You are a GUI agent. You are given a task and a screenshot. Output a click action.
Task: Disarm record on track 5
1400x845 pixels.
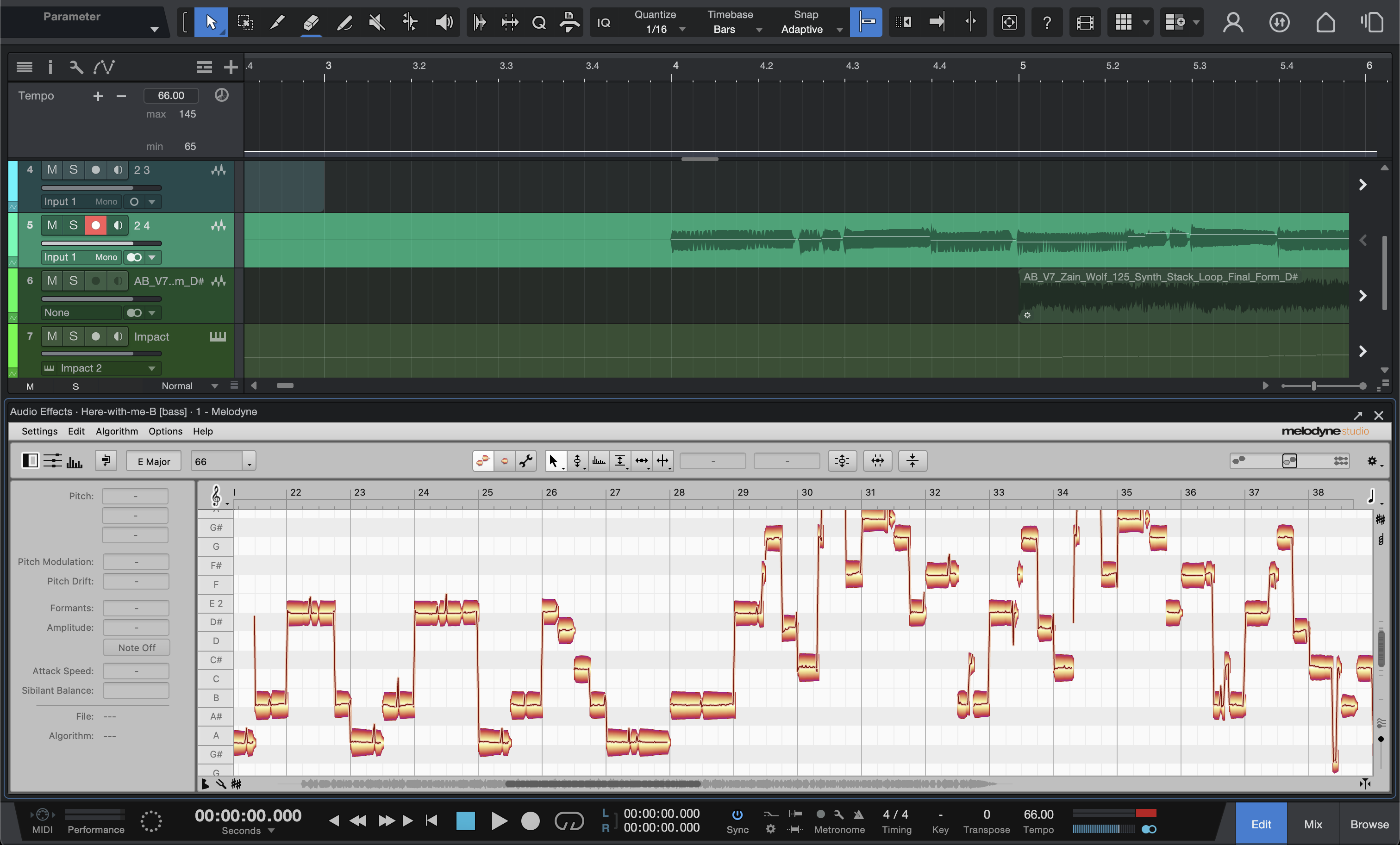[95, 225]
